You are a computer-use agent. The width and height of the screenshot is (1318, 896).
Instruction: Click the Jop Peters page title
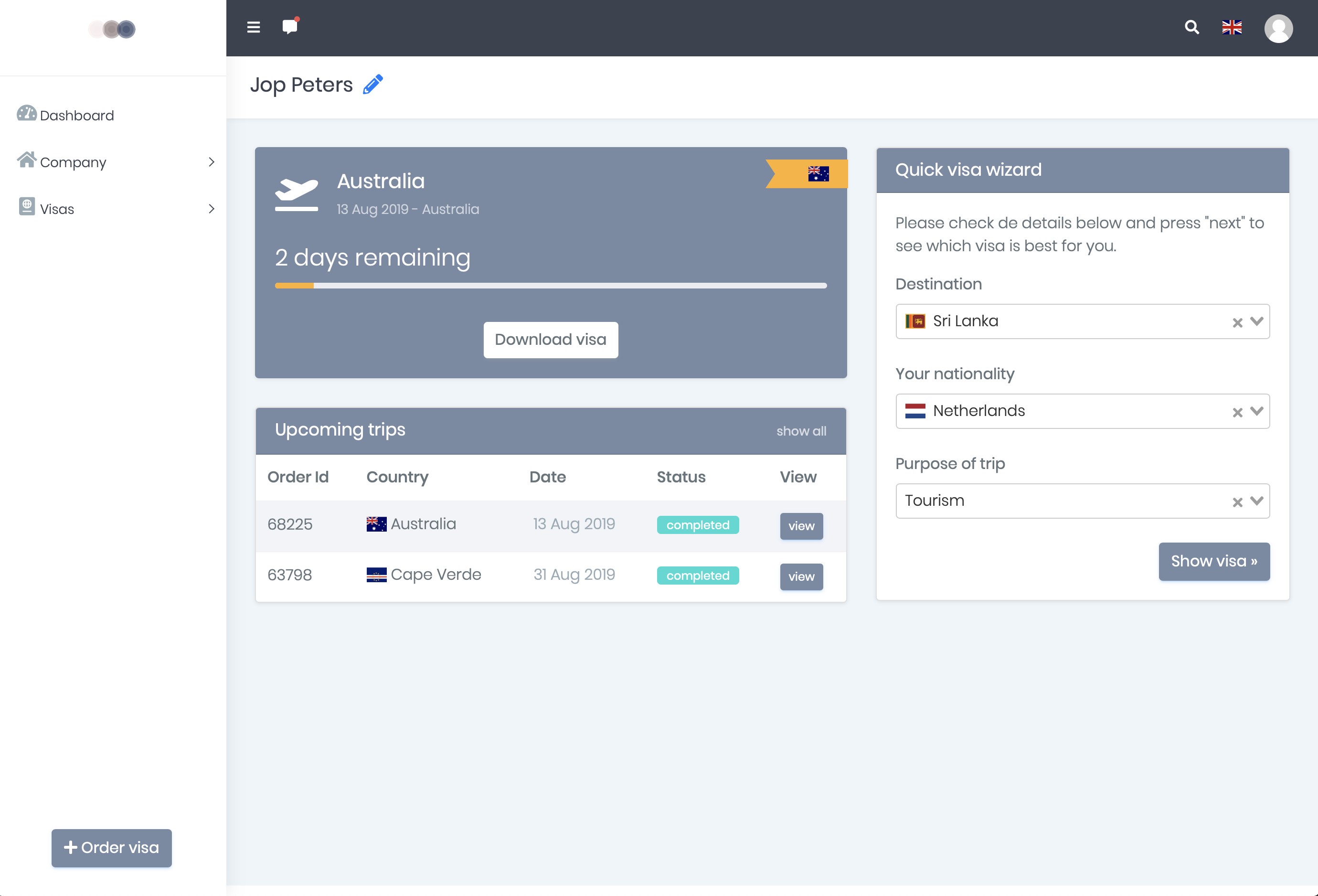301,85
